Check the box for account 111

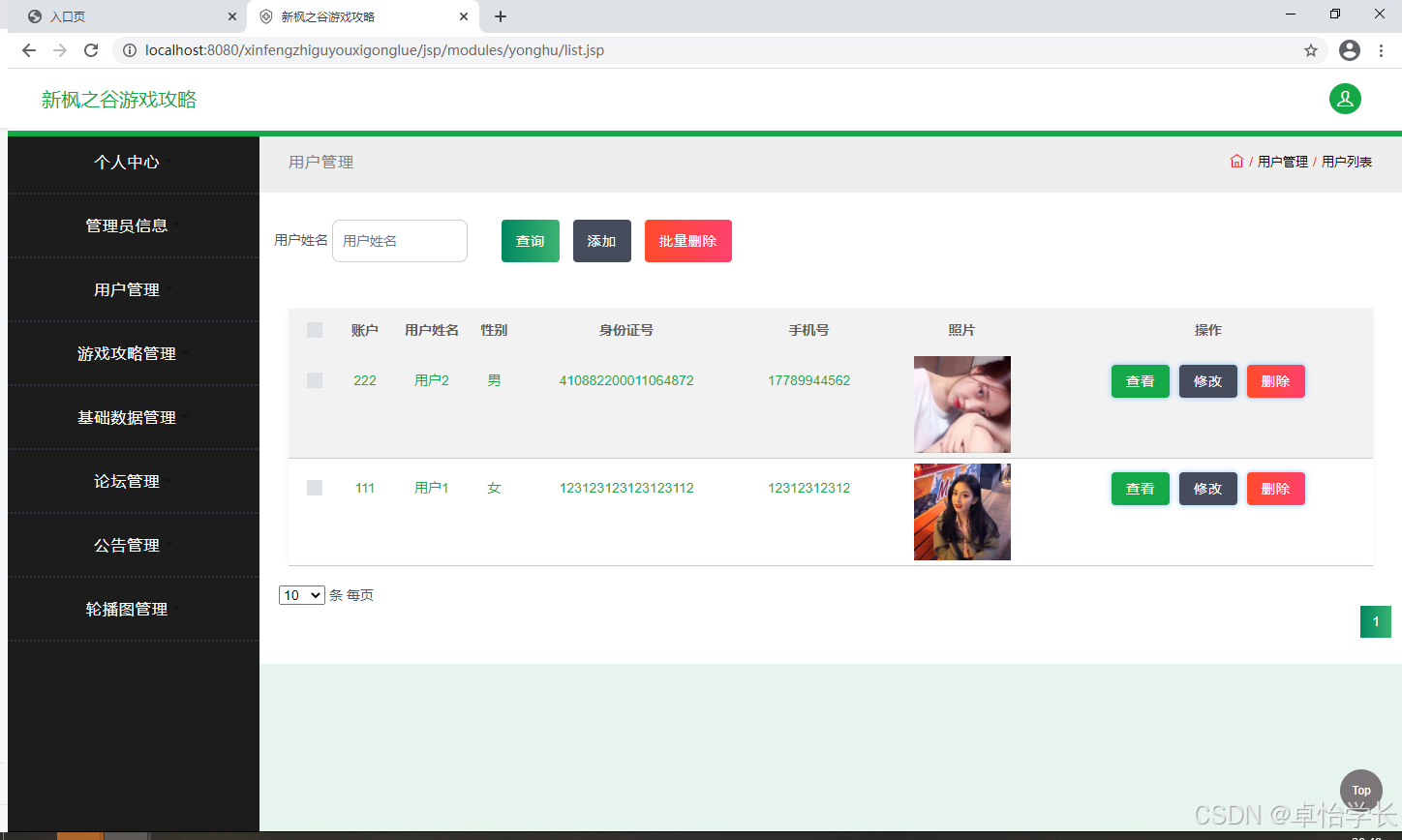(315, 488)
